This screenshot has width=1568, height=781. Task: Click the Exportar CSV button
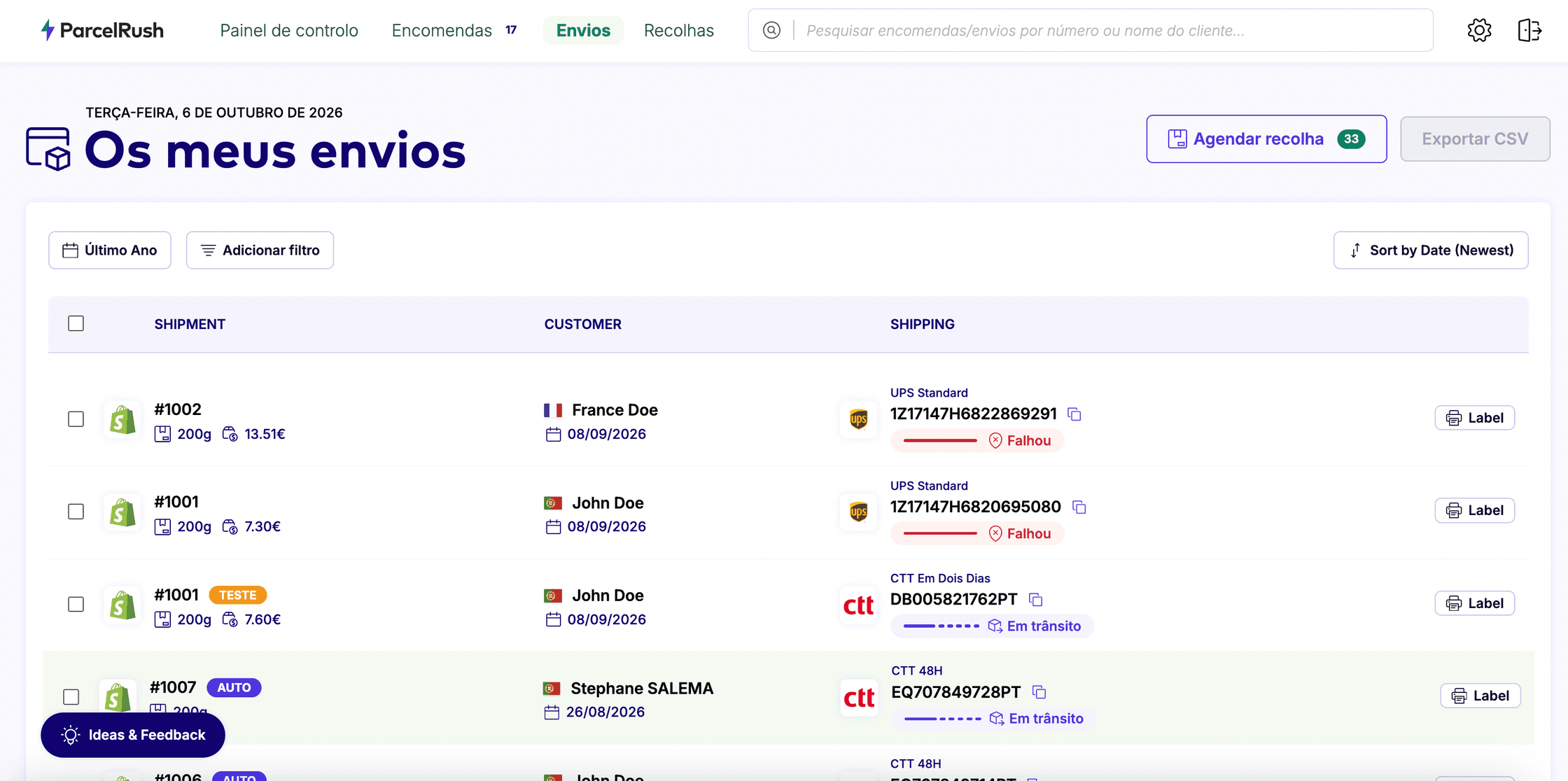(1475, 139)
